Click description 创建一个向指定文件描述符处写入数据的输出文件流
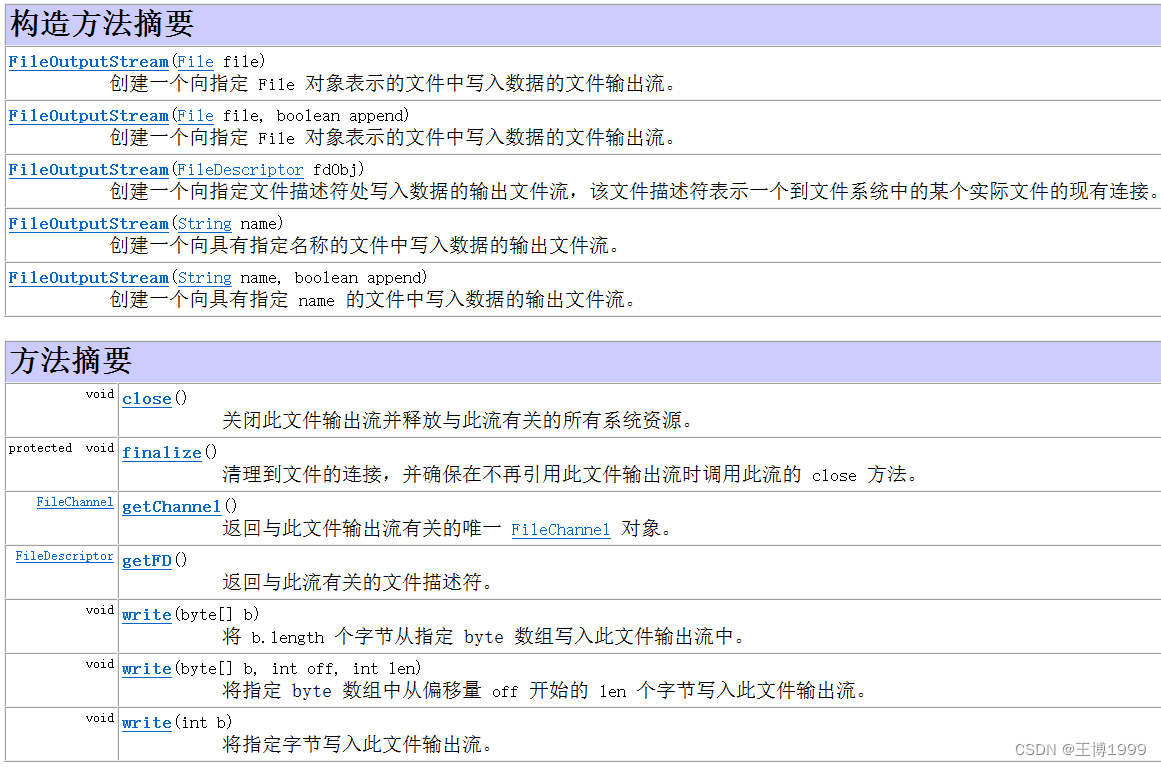The image size is (1161, 767). [635, 192]
